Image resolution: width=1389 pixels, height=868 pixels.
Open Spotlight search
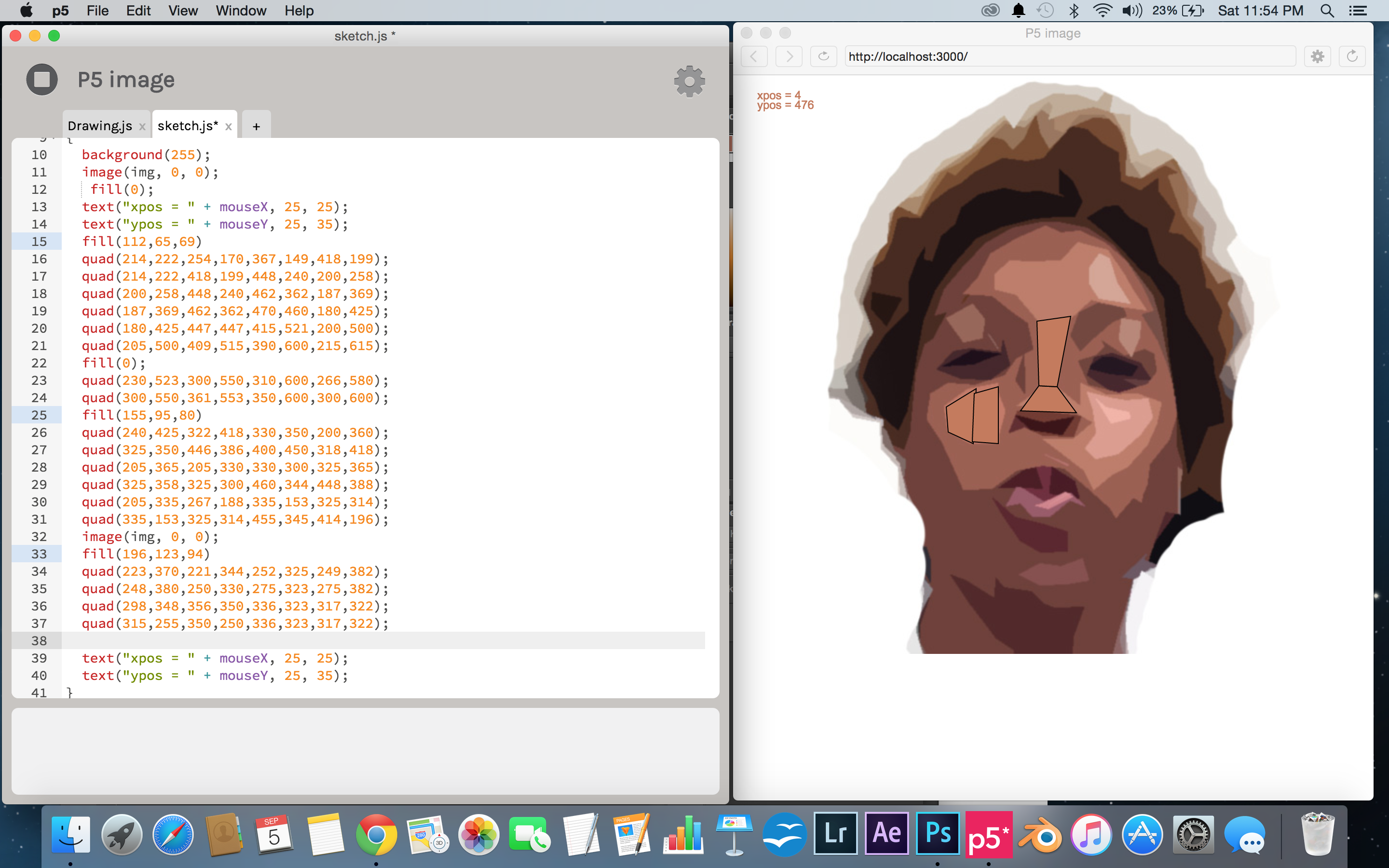click(x=1327, y=10)
